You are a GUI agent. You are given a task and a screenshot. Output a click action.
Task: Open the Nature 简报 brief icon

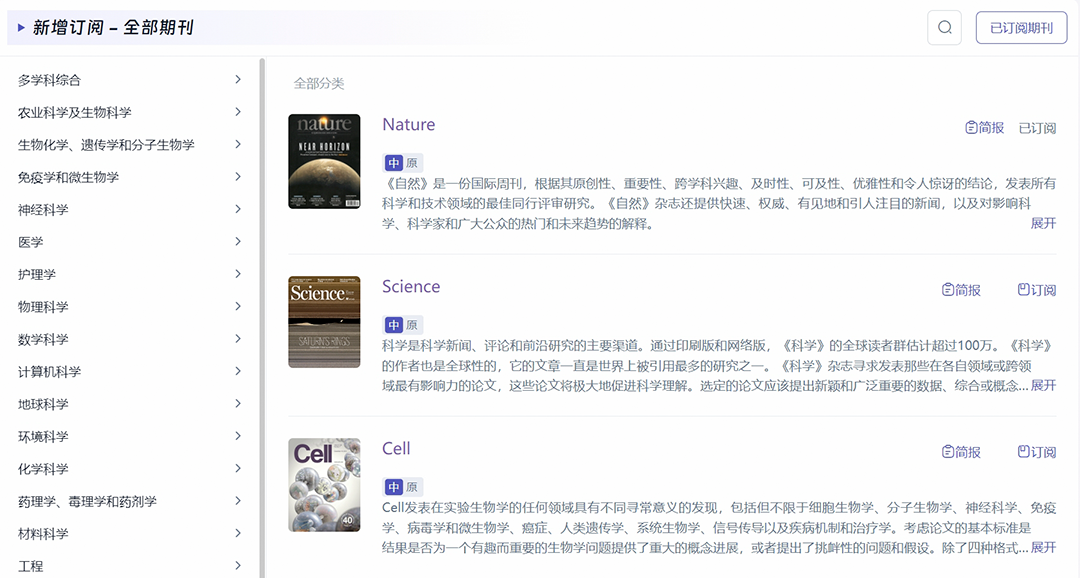pyautogui.click(x=971, y=128)
